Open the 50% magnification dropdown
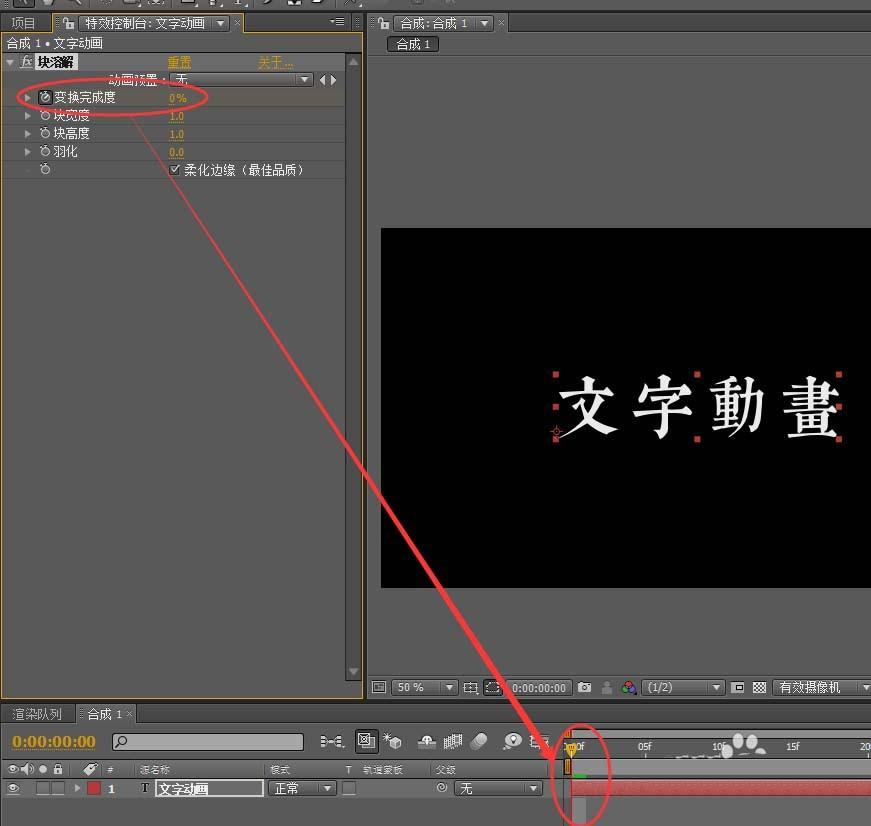The height and width of the screenshot is (826, 871). coord(424,687)
